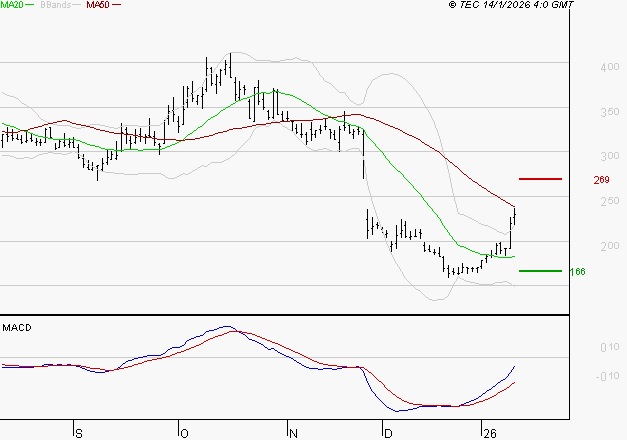
Task: Click the MA50 legend label
Action: tap(98, 5)
